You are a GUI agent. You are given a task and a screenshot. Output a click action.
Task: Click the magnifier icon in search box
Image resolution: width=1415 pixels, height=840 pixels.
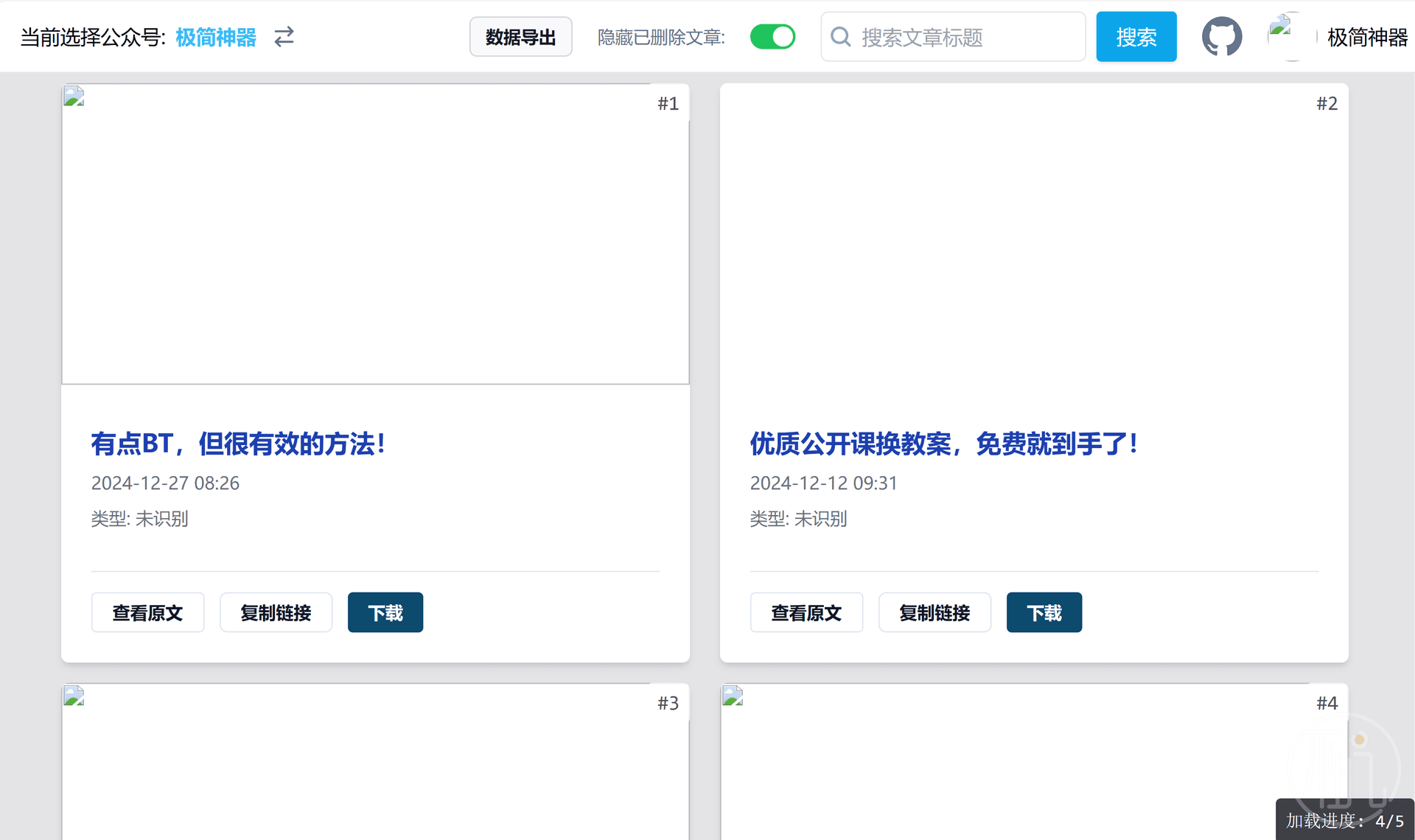tap(841, 37)
